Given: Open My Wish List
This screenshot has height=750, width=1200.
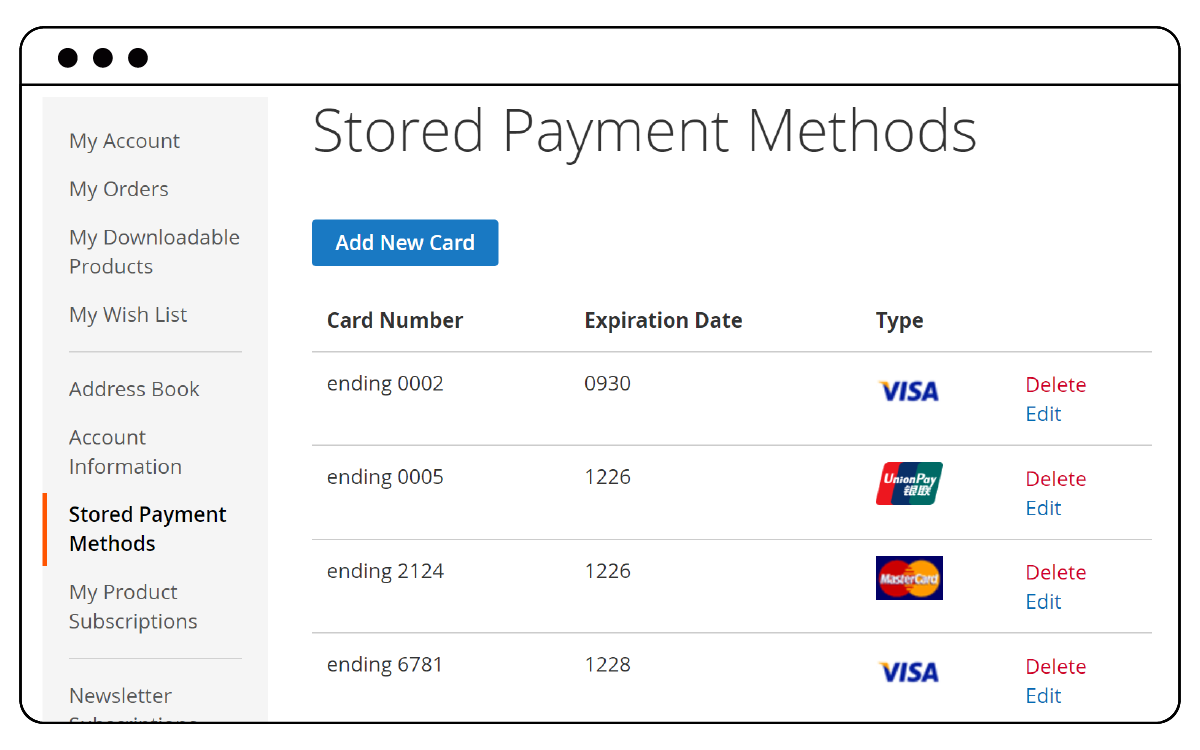Looking at the screenshot, I should (128, 315).
